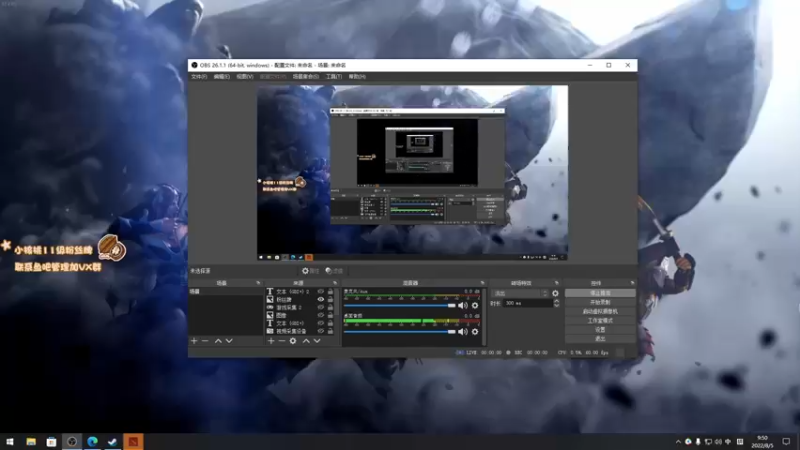Show hidden system tray icons chevron
Screen dimensions: 800x450
coord(678,442)
